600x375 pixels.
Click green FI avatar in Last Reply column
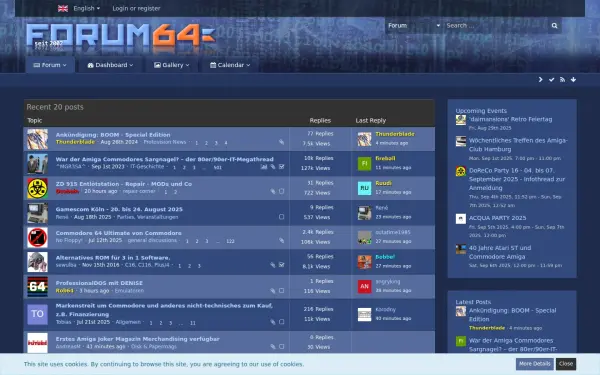(364, 164)
